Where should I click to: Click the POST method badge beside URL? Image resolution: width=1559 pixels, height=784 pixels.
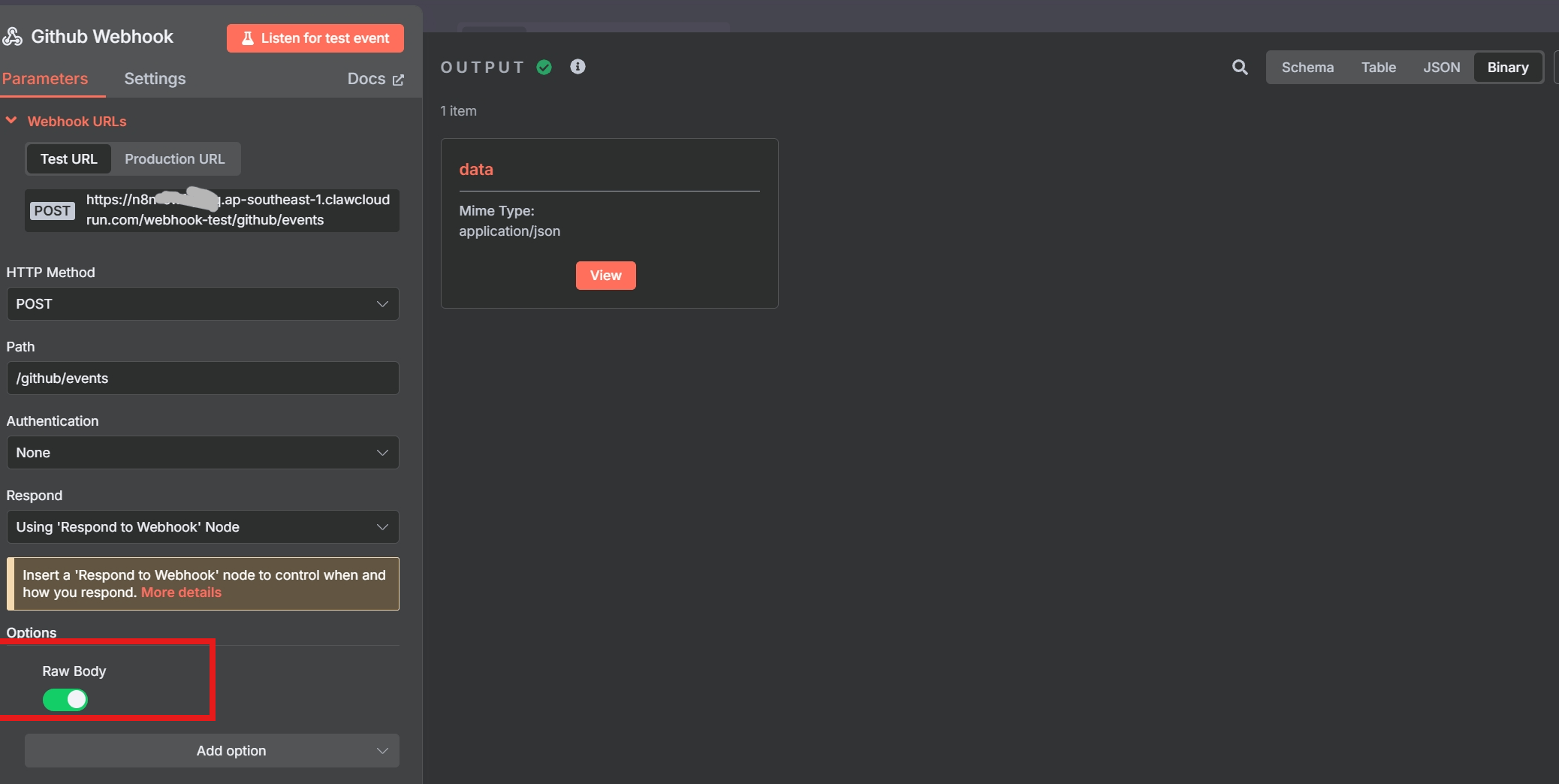52,211
